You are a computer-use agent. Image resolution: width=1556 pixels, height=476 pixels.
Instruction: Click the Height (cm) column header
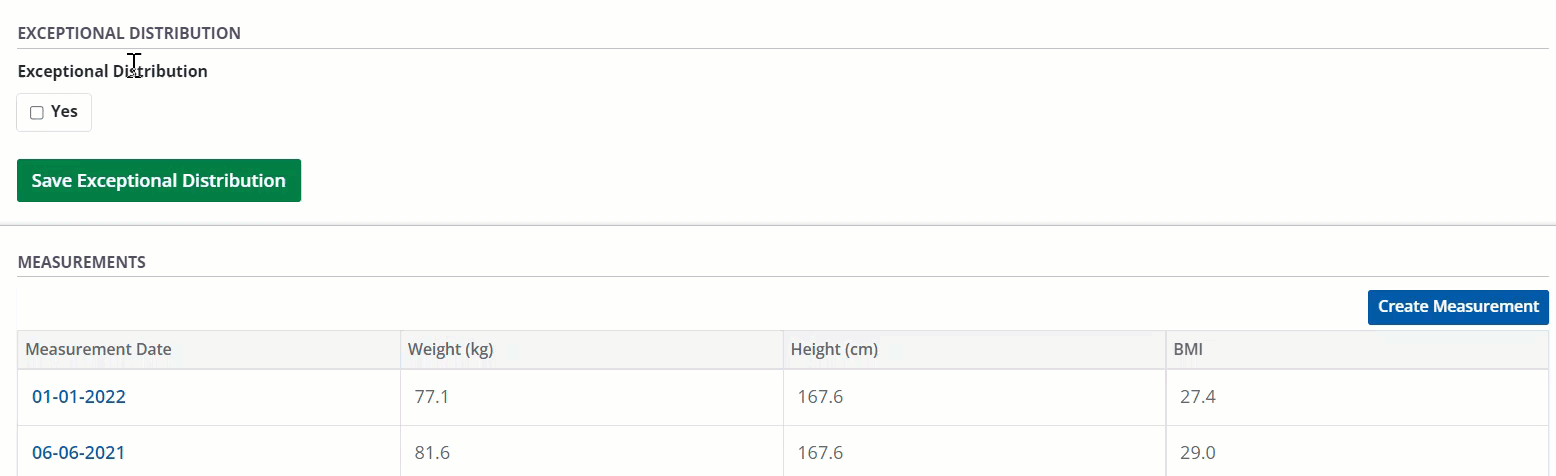pyautogui.click(x=834, y=350)
